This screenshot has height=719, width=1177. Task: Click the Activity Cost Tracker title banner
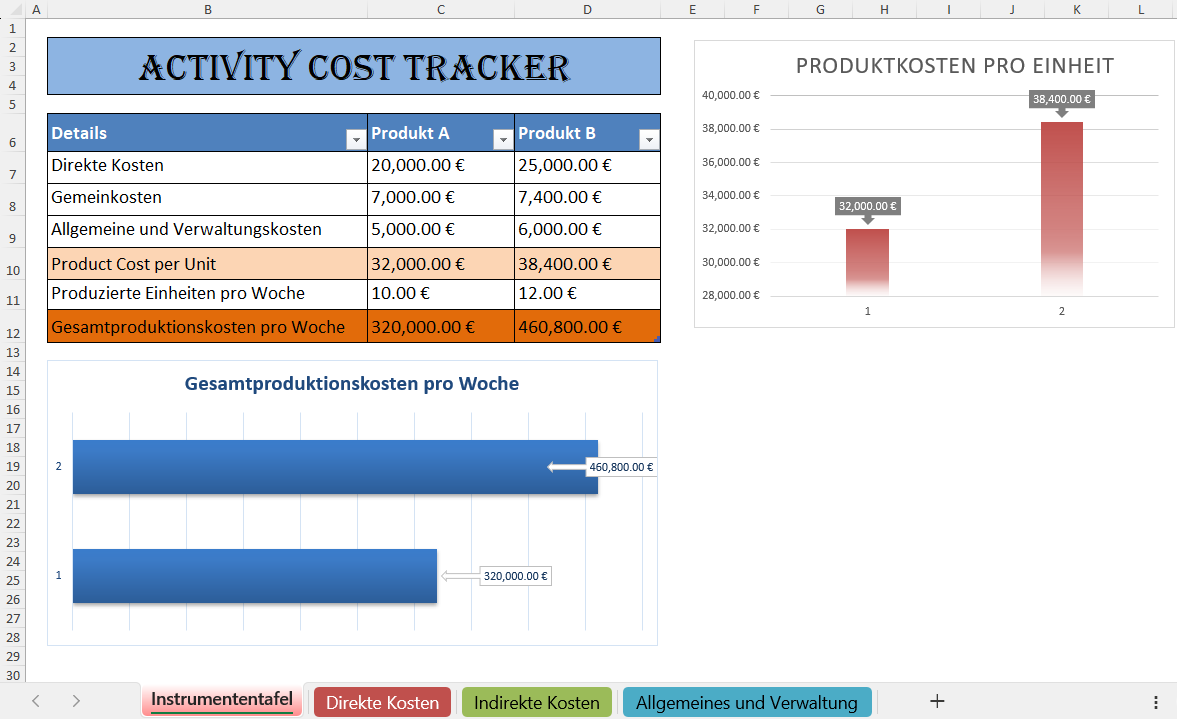[353, 65]
